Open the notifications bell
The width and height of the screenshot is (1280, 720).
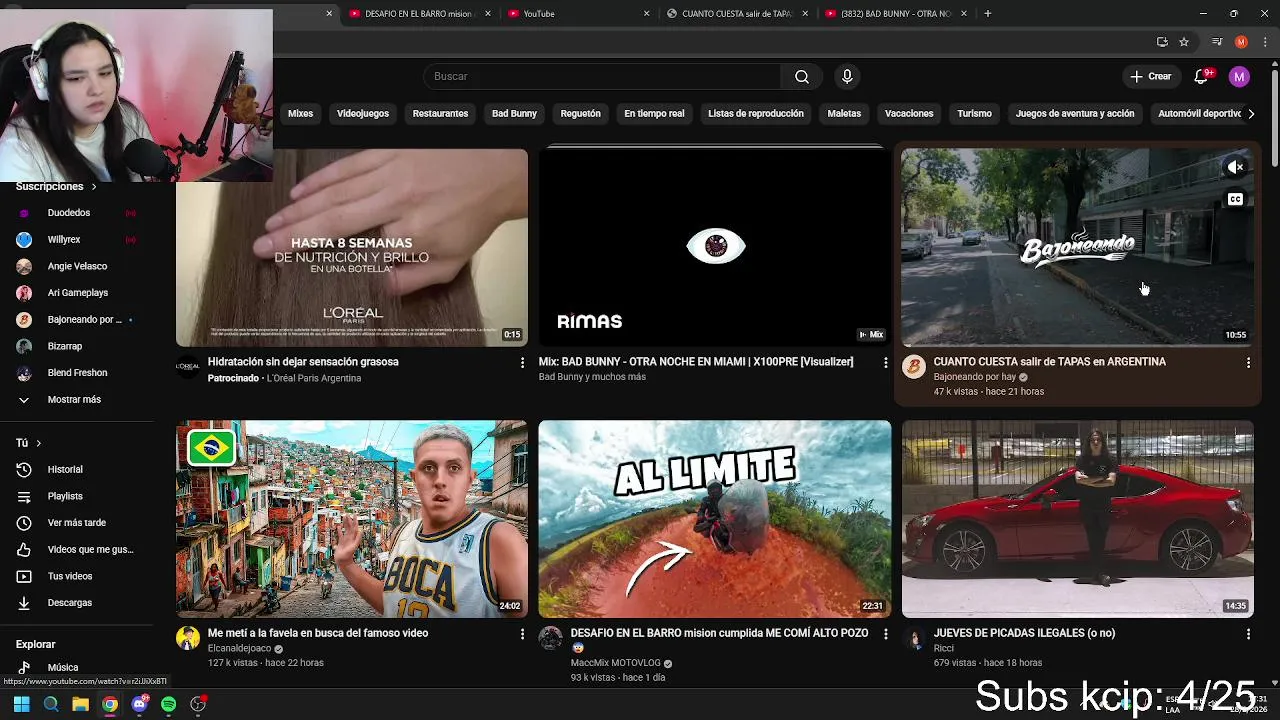coord(1201,76)
